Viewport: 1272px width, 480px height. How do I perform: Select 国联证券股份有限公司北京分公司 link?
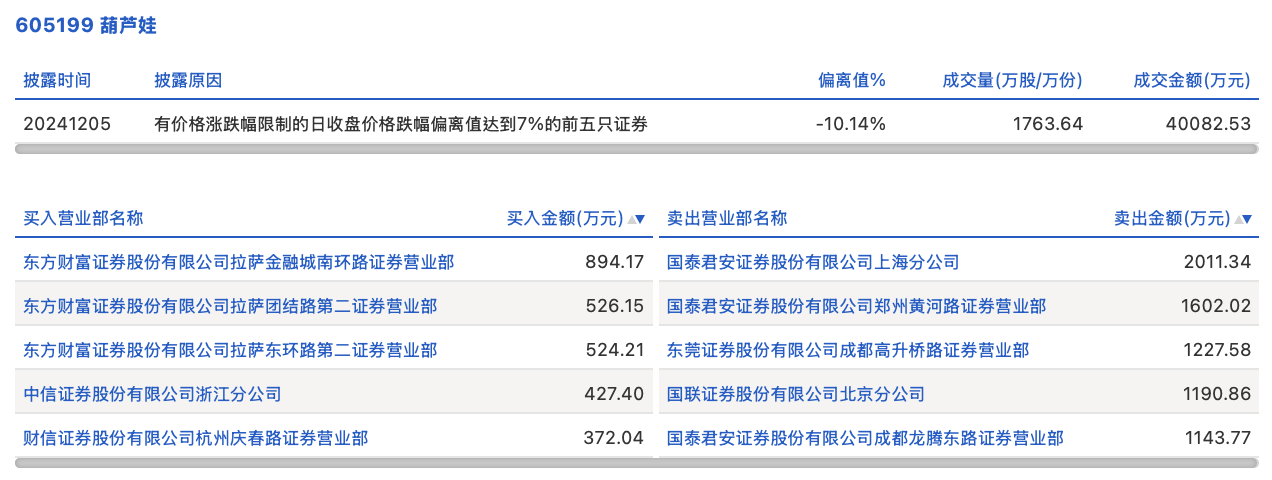point(796,394)
